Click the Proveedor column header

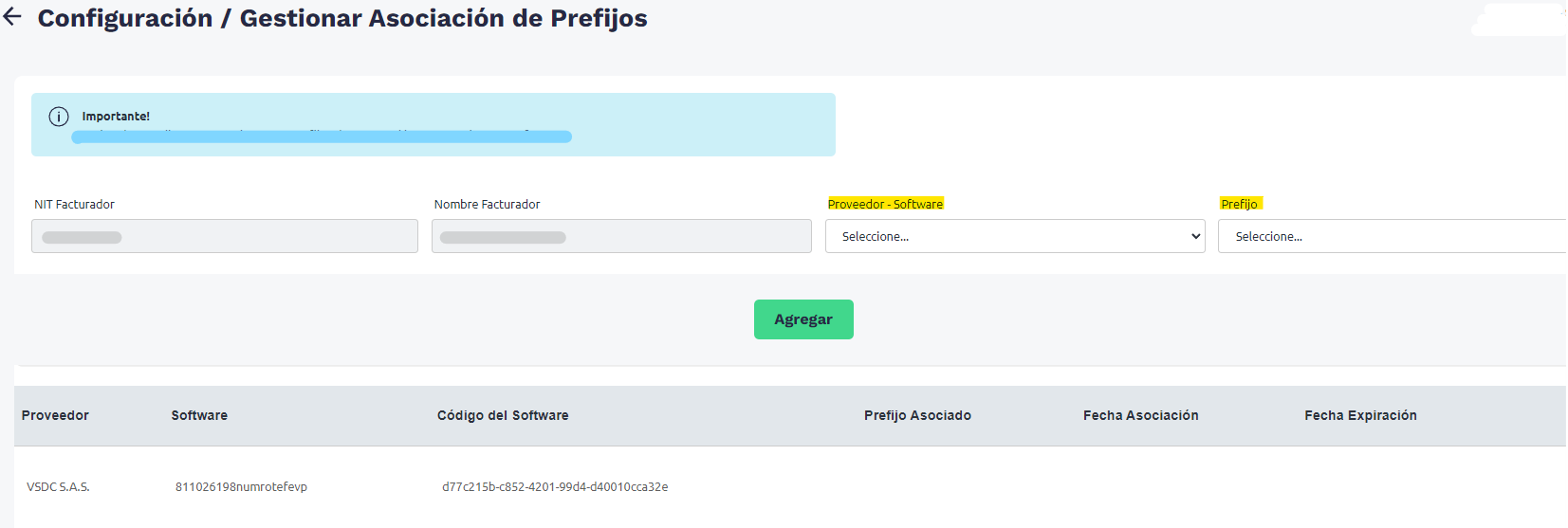[x=55, y=415]
